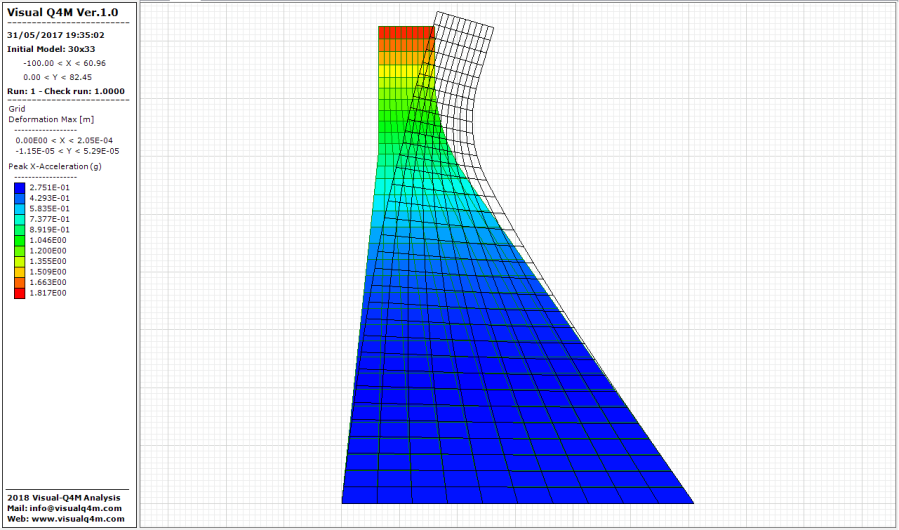899x530 pixels.
Task: Click the Grid label
Action: point(17,109)
